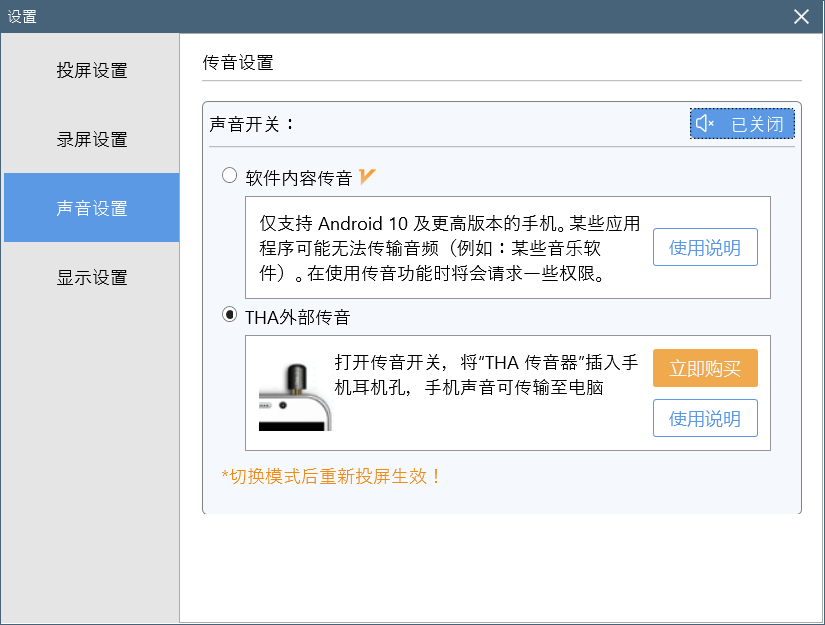Viewport: 825px width, 625px height.
Task: Open the 录屏设置 tab
Action: 92,139
